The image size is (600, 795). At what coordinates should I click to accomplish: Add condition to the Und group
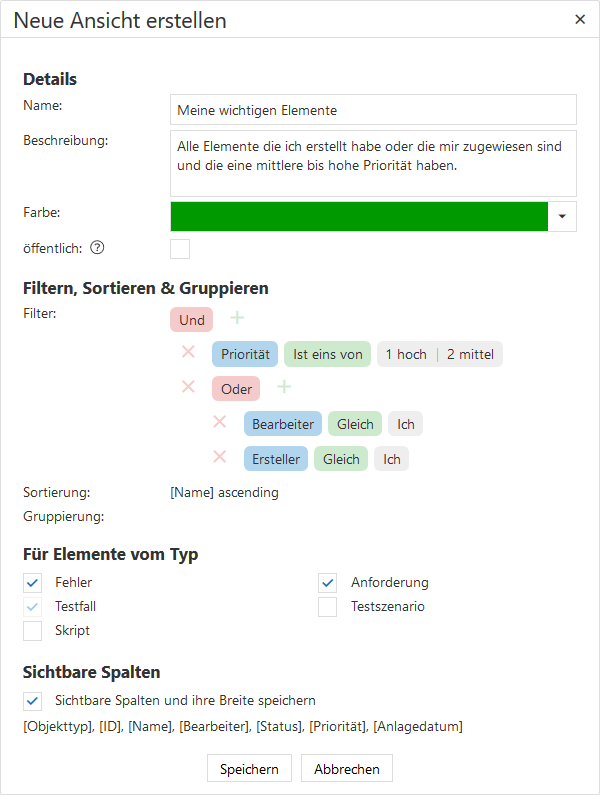tap(237, 318)
